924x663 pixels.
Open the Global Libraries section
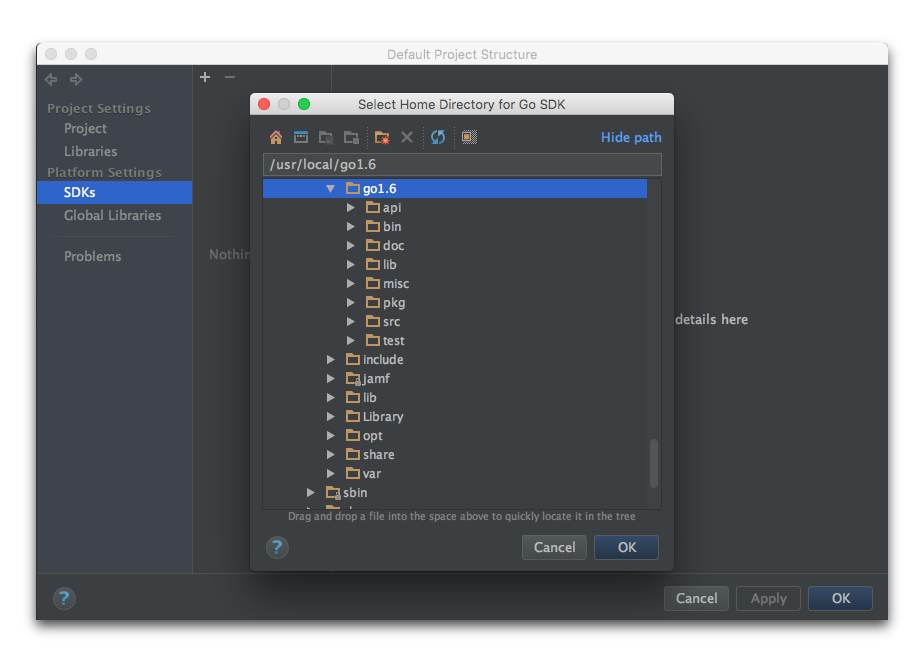(113, 216)
